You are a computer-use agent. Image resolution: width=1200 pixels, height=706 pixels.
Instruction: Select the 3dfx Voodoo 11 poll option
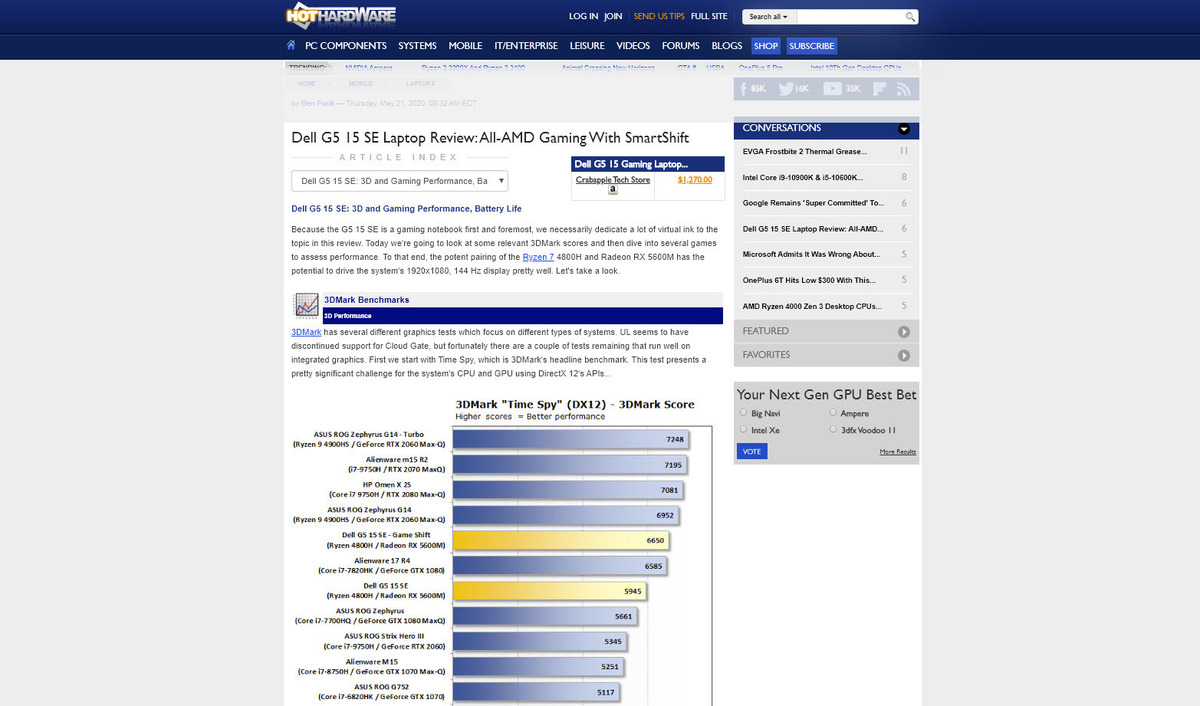pos(833,430)
